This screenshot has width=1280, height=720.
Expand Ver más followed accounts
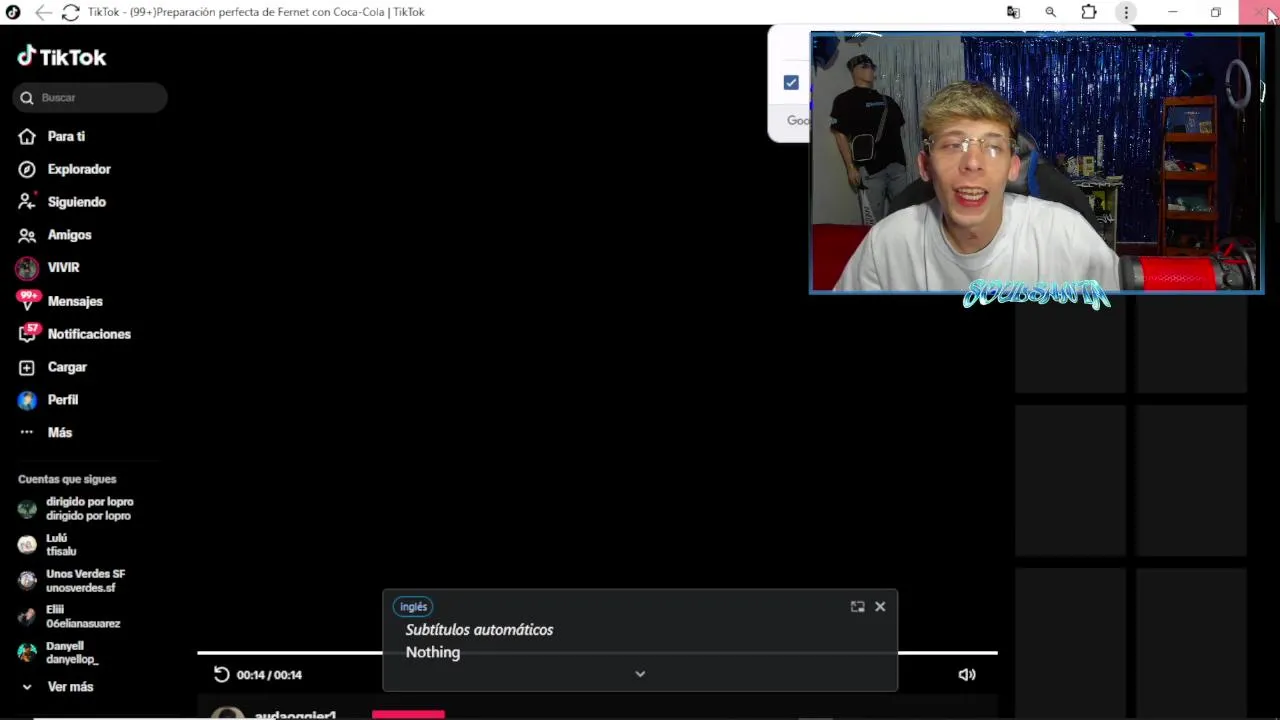[x=57, y=687]
